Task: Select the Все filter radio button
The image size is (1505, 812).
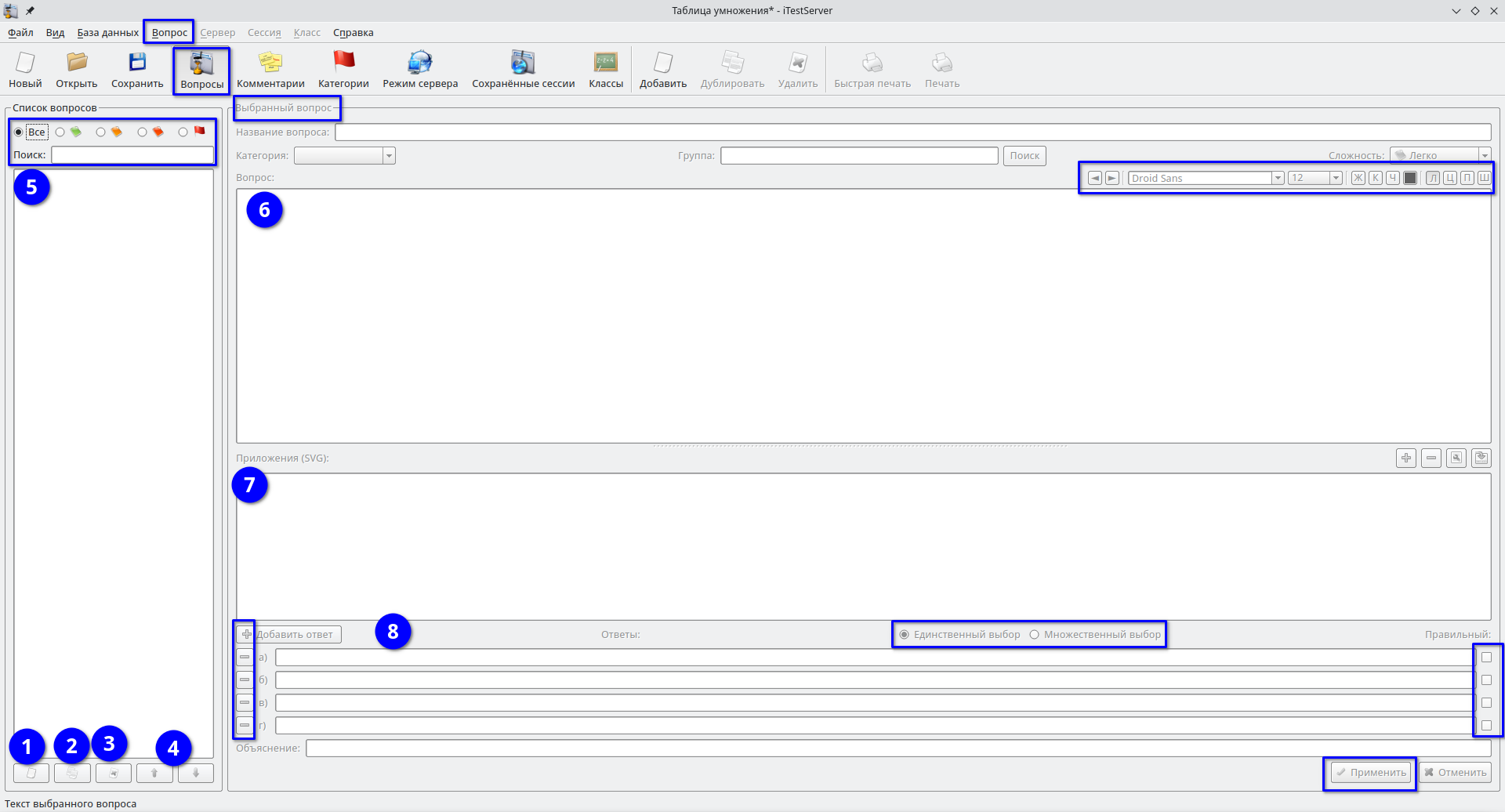Action: (19, 132)
